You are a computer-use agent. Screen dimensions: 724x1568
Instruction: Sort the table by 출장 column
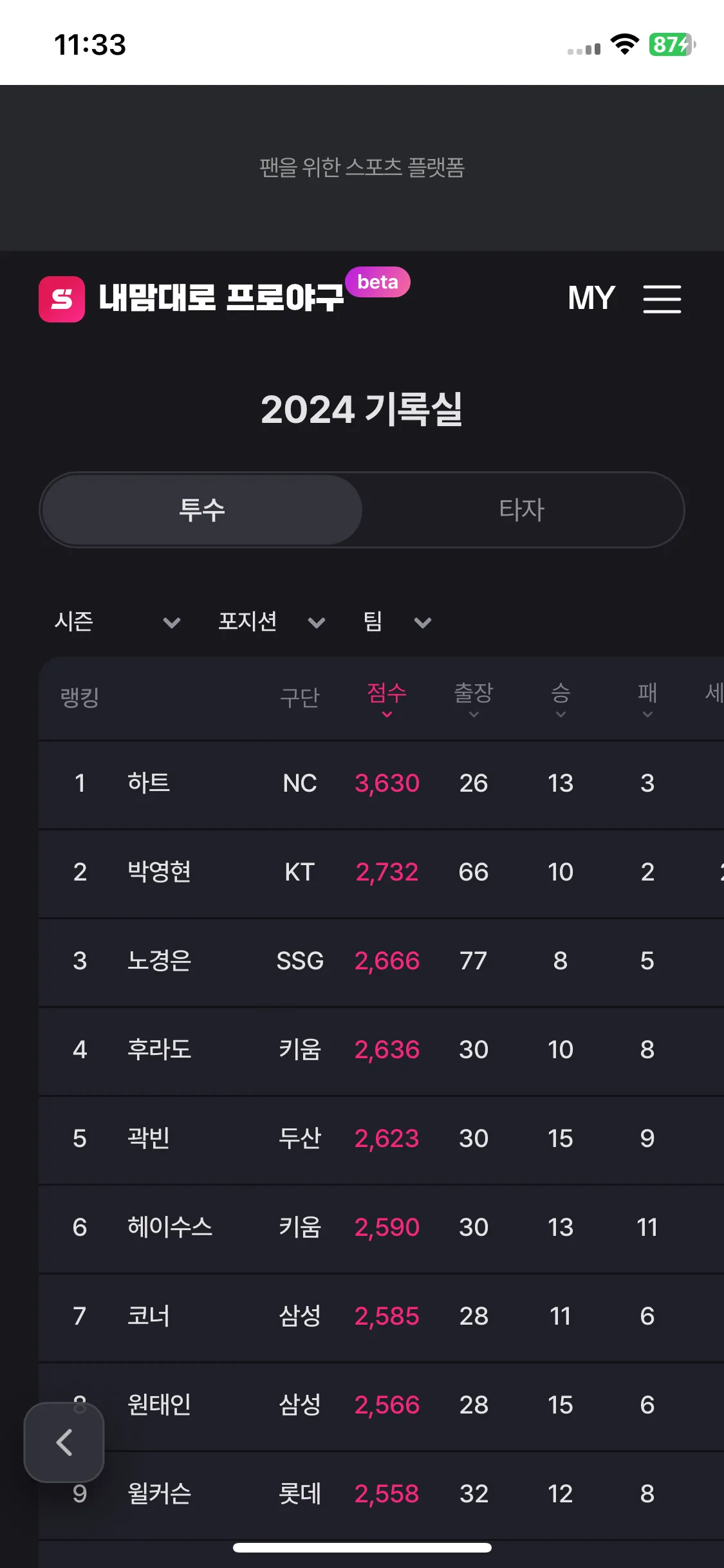coord(474,699)
